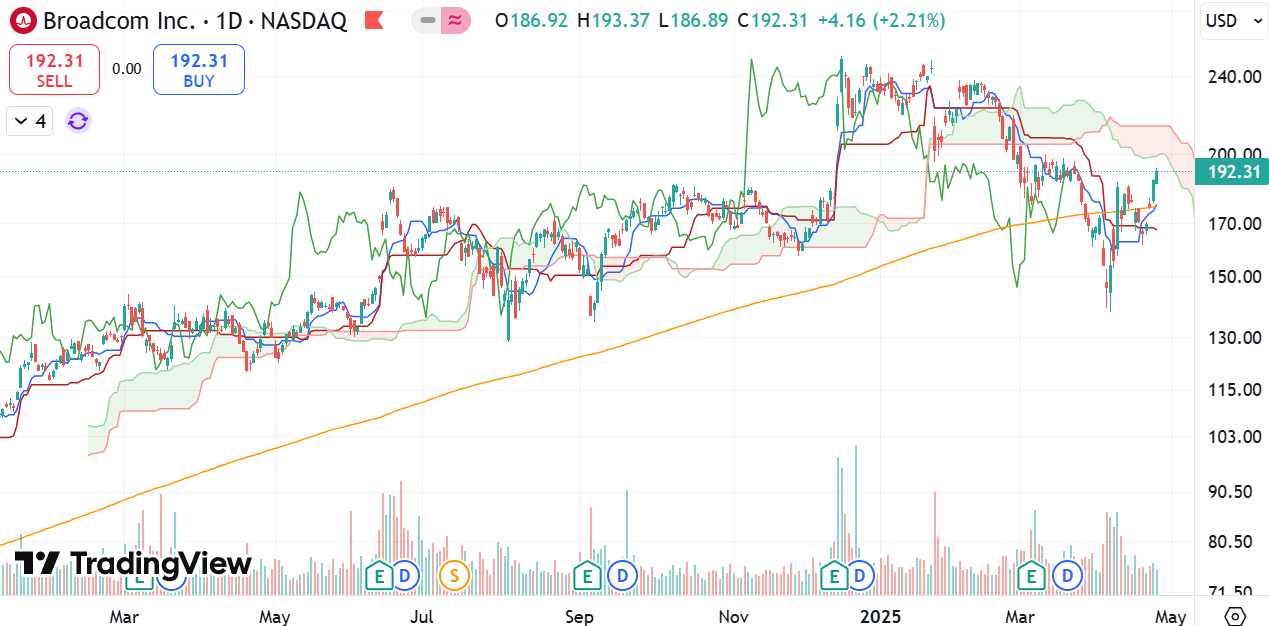Click the red SELL 192.31 button

[55, 70]
